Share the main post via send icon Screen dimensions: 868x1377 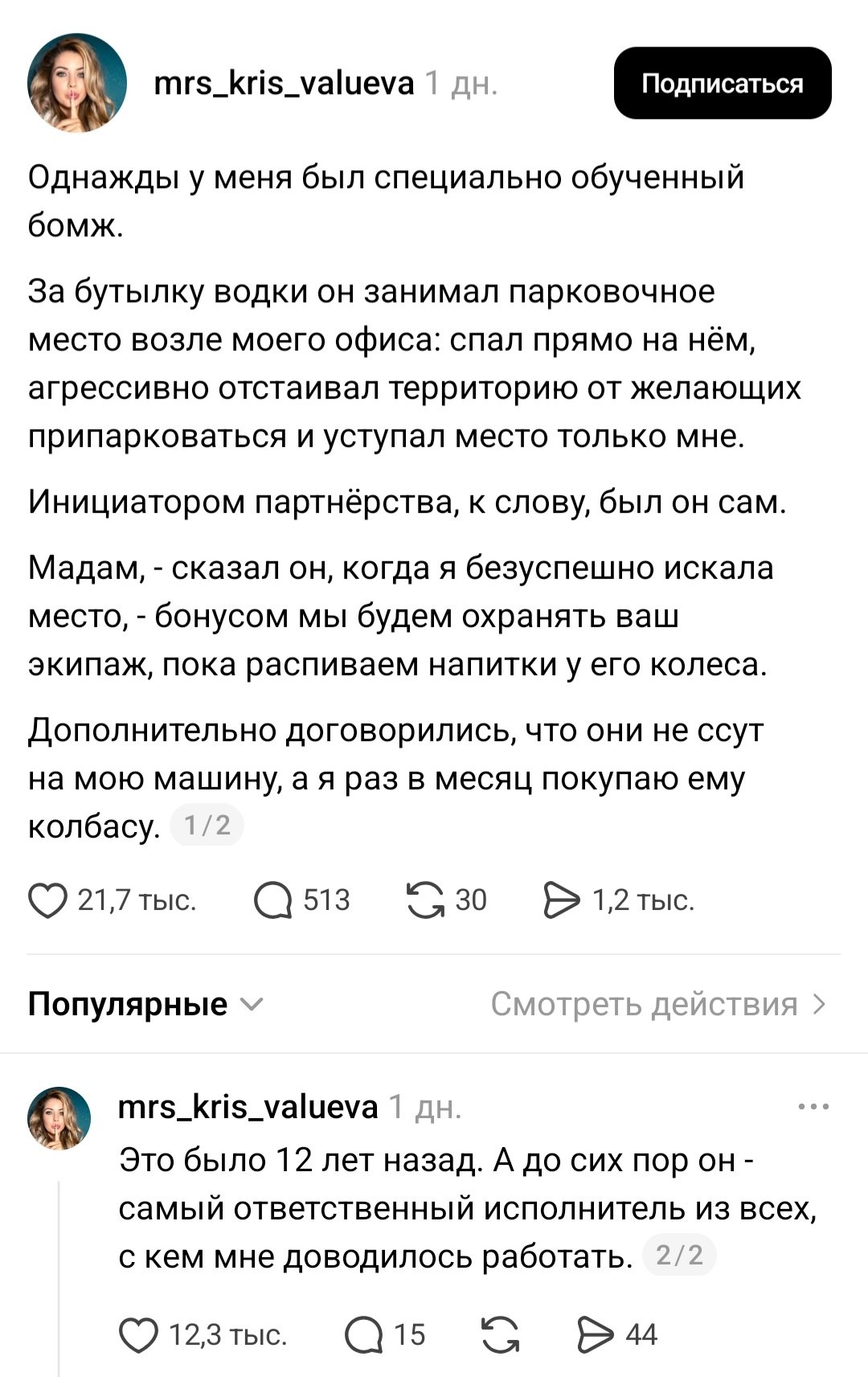(561, 900)
